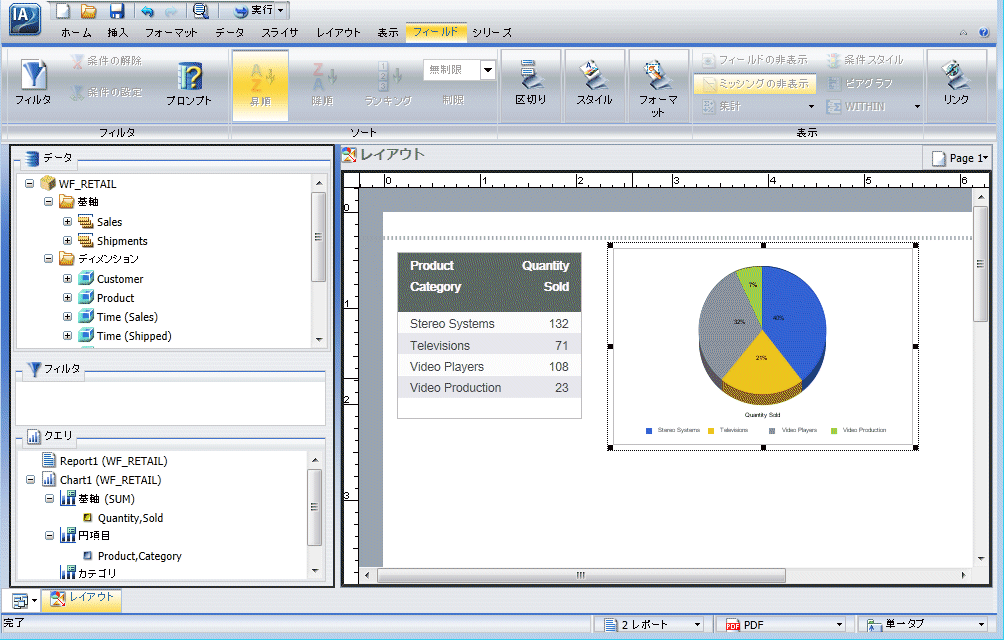Click the layout horizontal scrollbar
1004x640 pixels.
[x=581, y=575]
